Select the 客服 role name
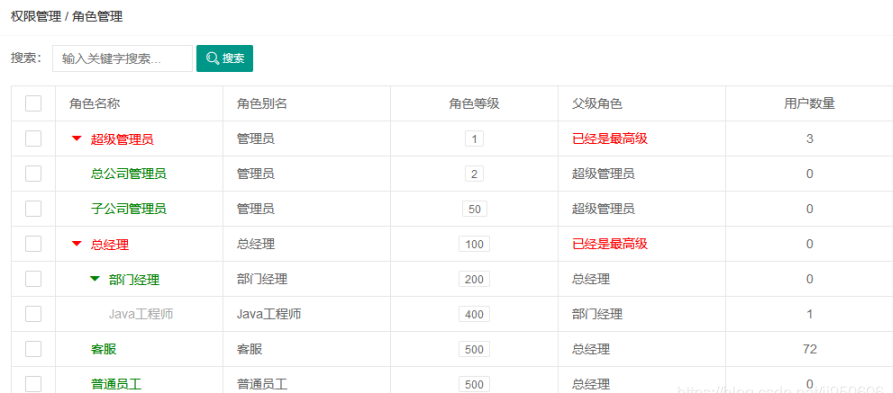 103,349
